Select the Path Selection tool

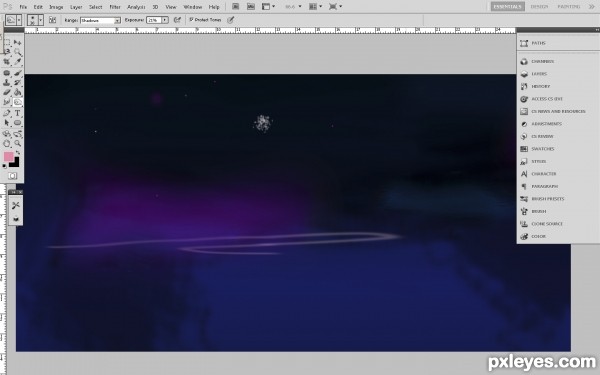tap(7, 123)
